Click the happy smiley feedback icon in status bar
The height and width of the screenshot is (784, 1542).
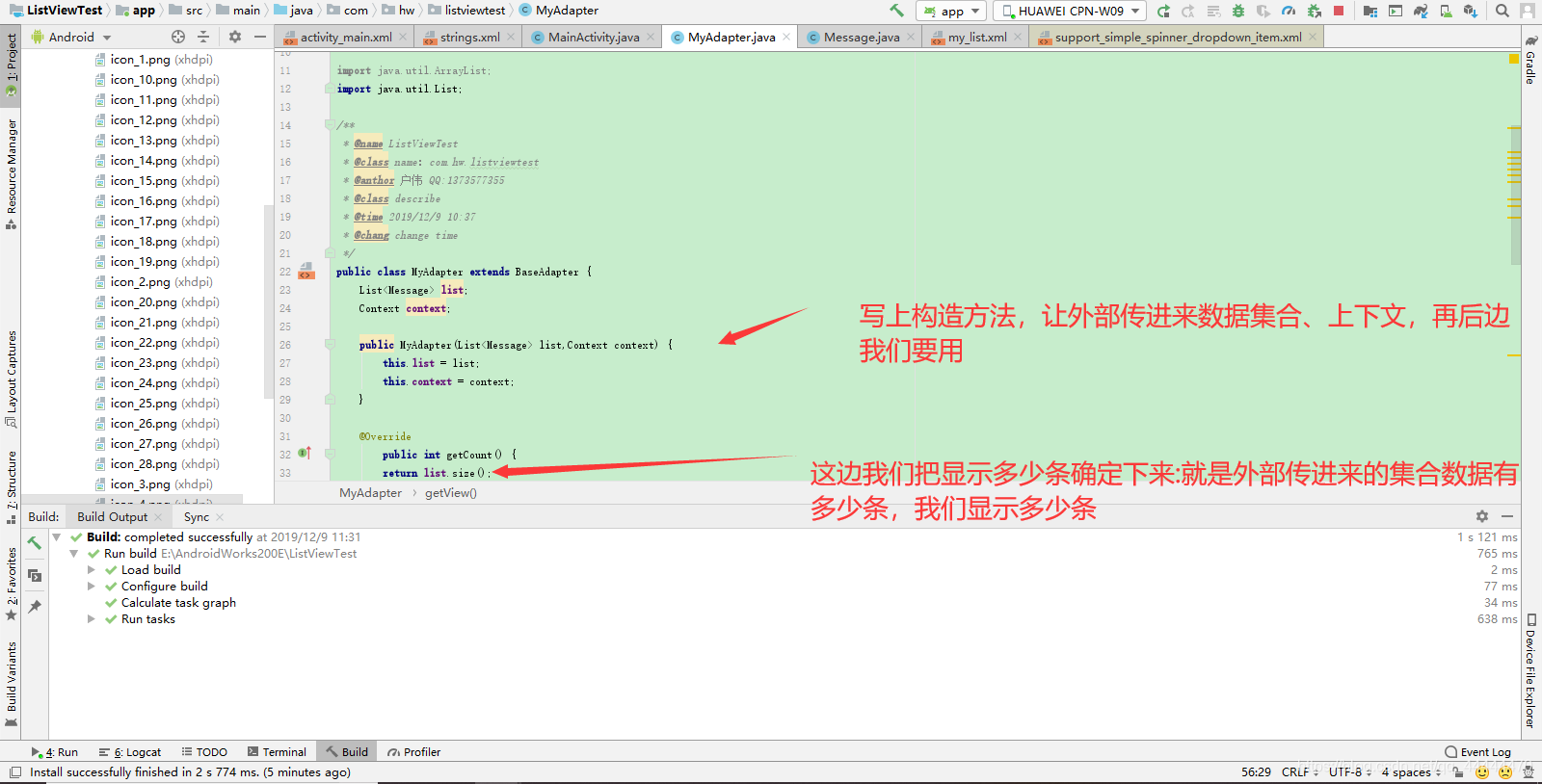click(1482, 772)
